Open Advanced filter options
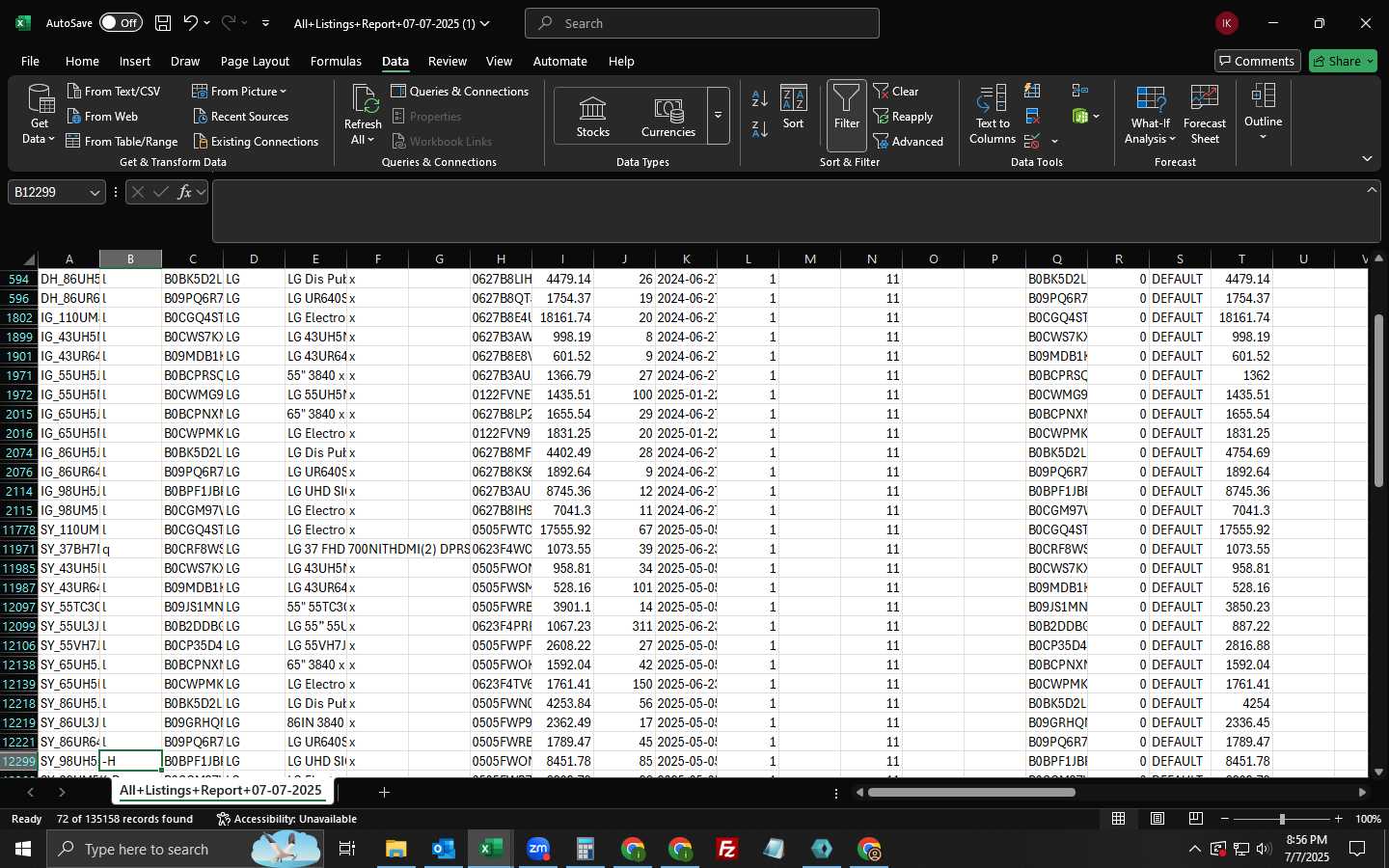This screenshot has width=1389, height=868. tap(908, 141)
